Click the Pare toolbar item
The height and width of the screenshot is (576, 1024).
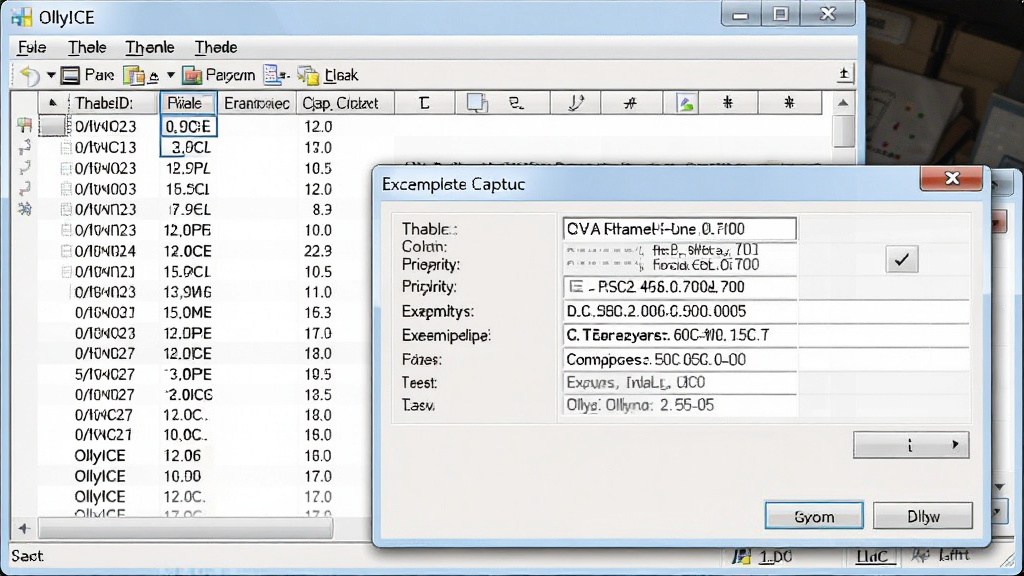click(x=88, y=76)
